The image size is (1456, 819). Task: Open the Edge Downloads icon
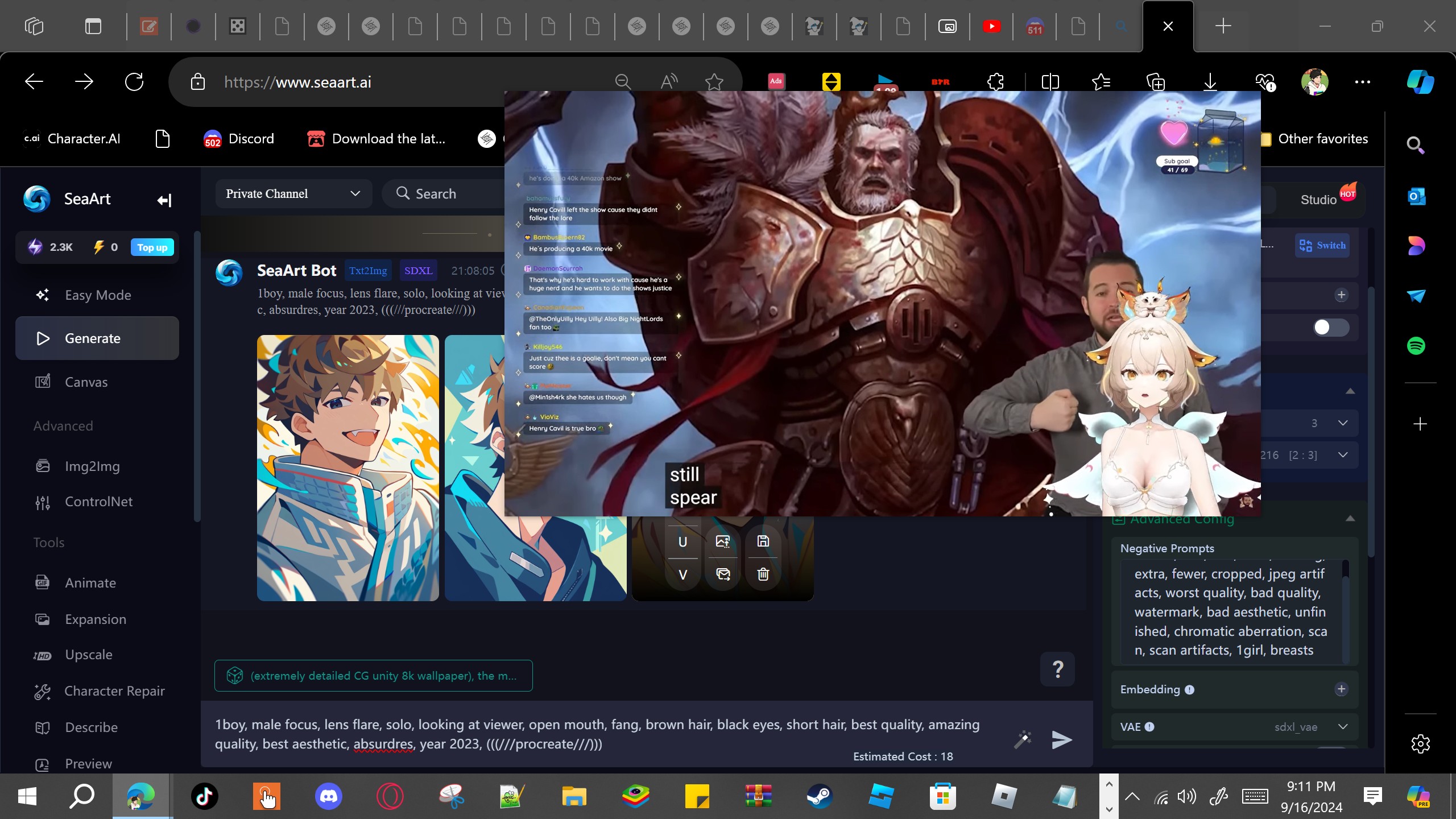[1210, 82]
